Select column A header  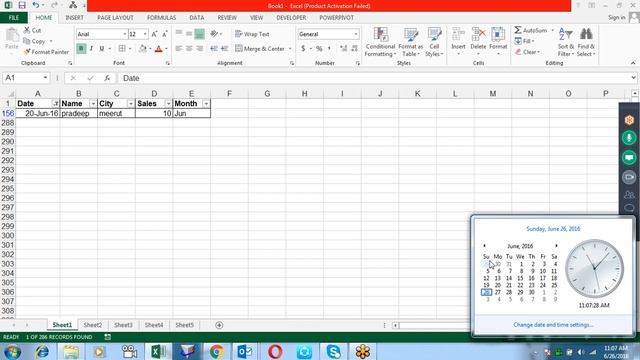click(38, 93)
